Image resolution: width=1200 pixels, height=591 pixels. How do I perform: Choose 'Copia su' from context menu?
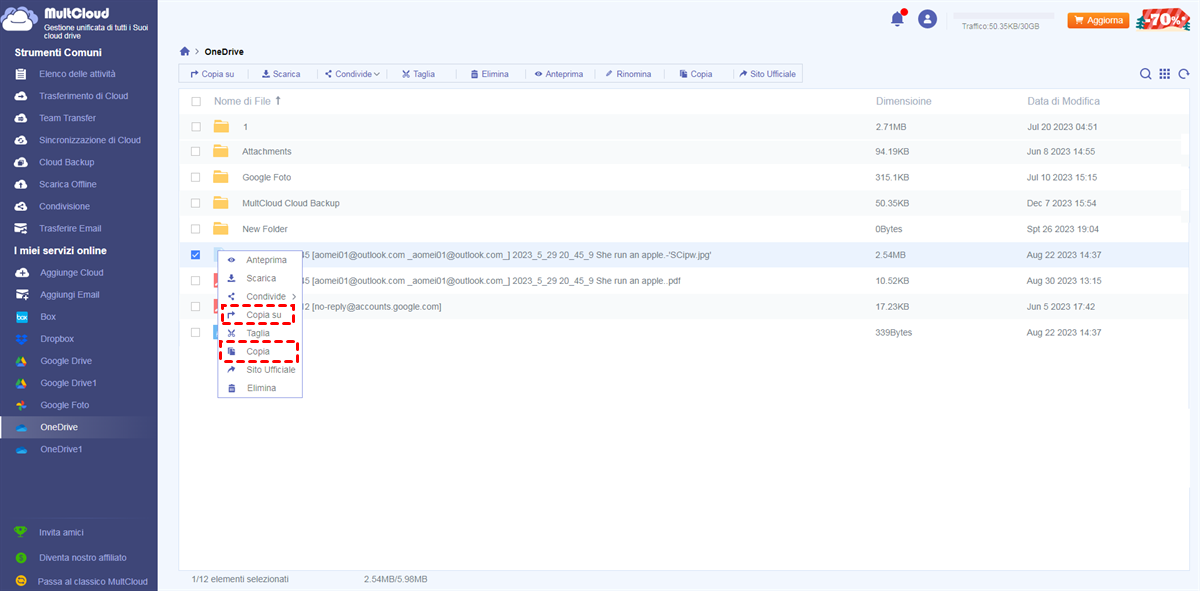coord(263,315)
